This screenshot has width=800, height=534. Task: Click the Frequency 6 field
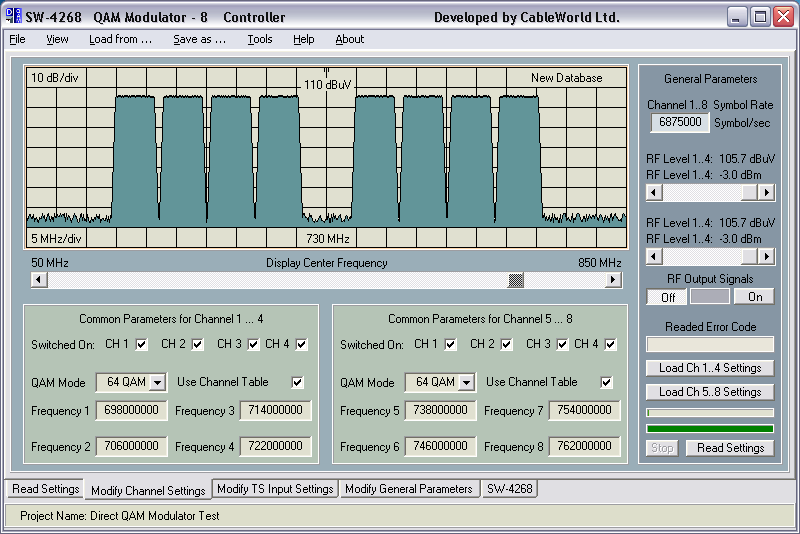pos(440,446)
